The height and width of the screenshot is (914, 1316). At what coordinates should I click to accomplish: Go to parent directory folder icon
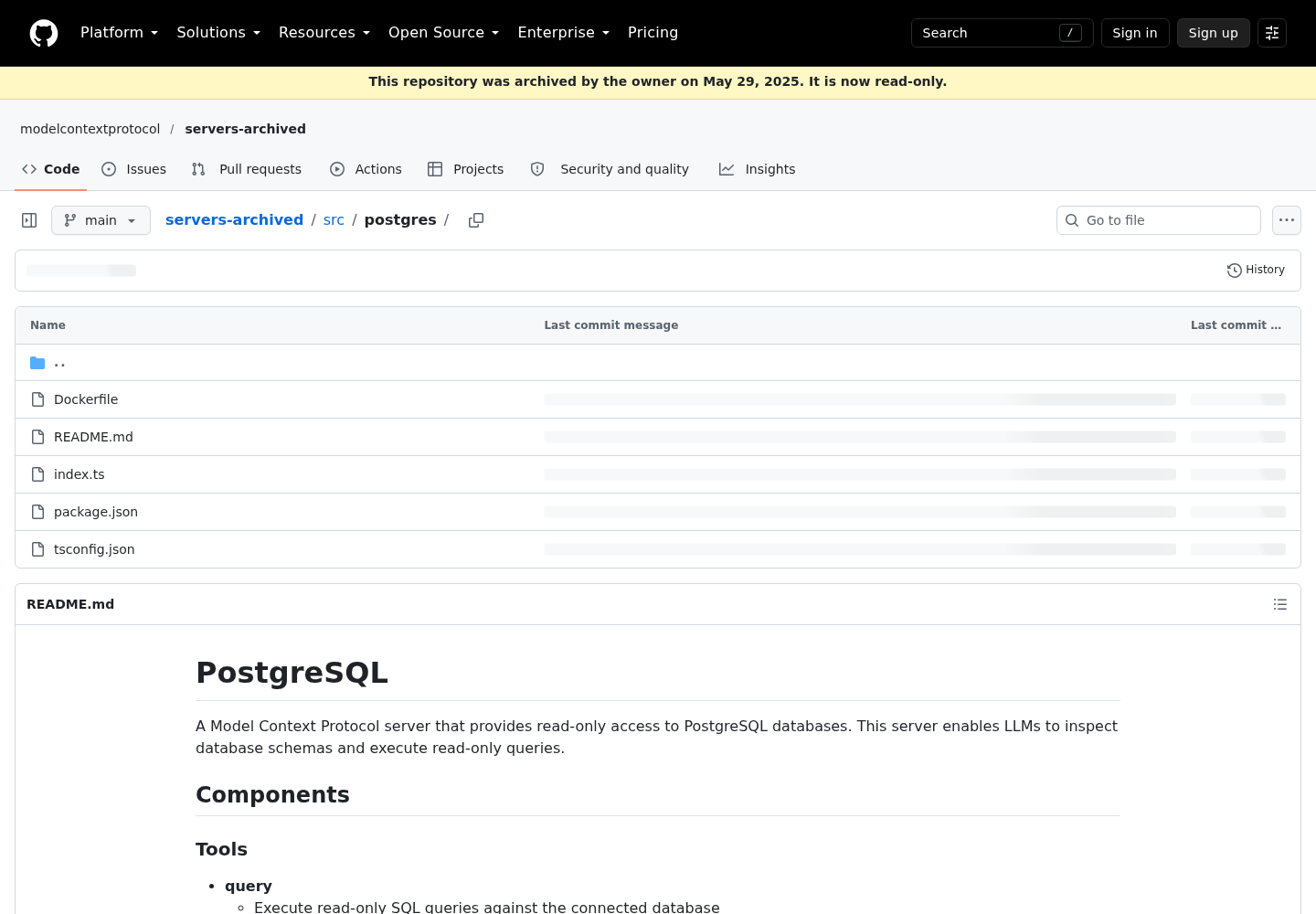pos(37,363)
